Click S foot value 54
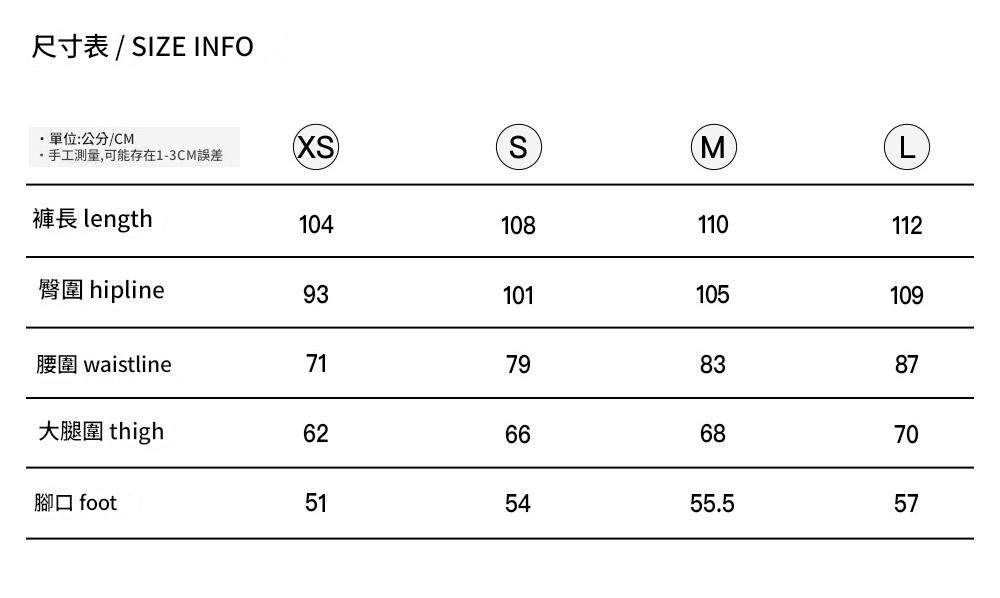Viewport: 1000px width, 598px height. pos(518,504)
